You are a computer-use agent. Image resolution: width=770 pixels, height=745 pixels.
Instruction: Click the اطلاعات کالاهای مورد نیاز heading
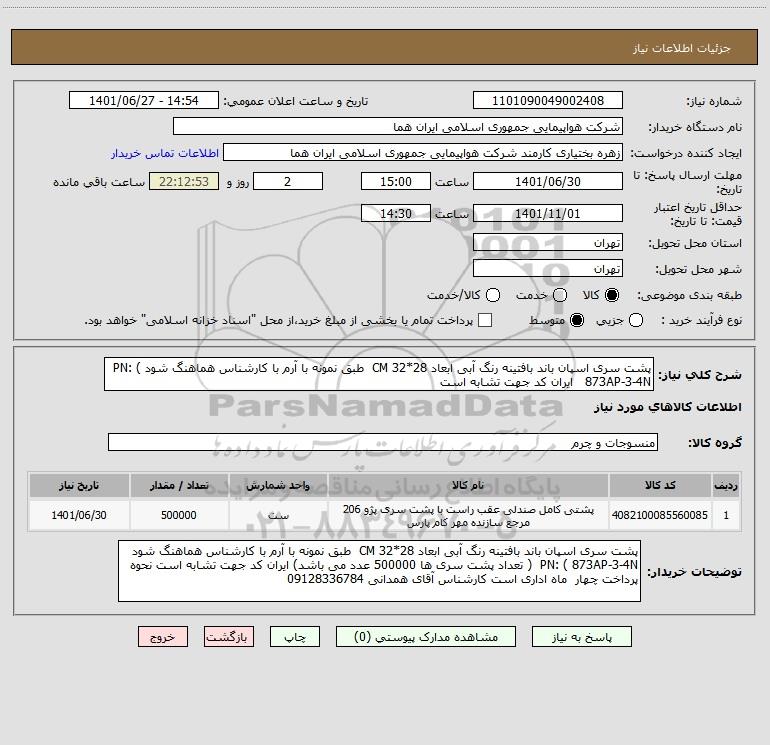pos(668,407)
